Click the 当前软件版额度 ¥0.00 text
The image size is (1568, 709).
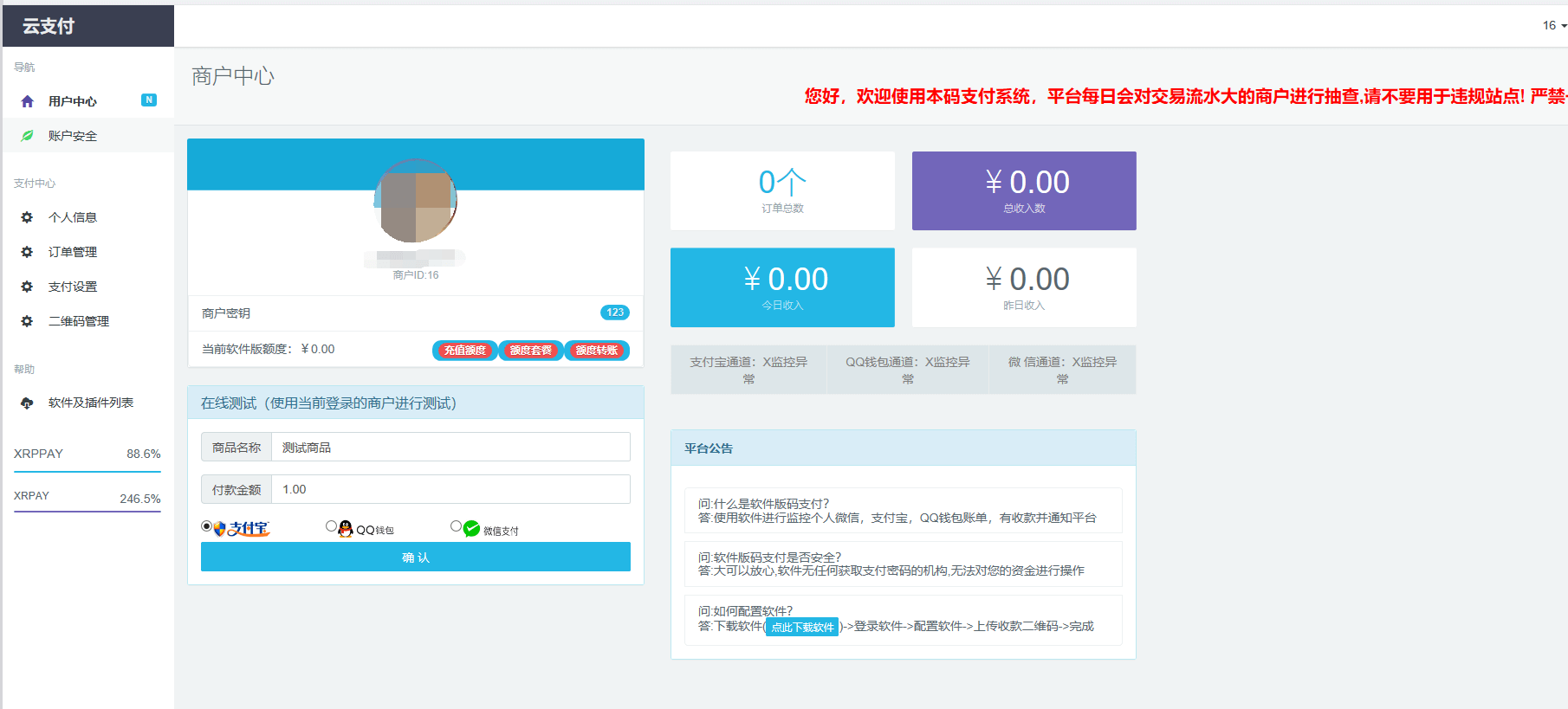coord(269,349)
